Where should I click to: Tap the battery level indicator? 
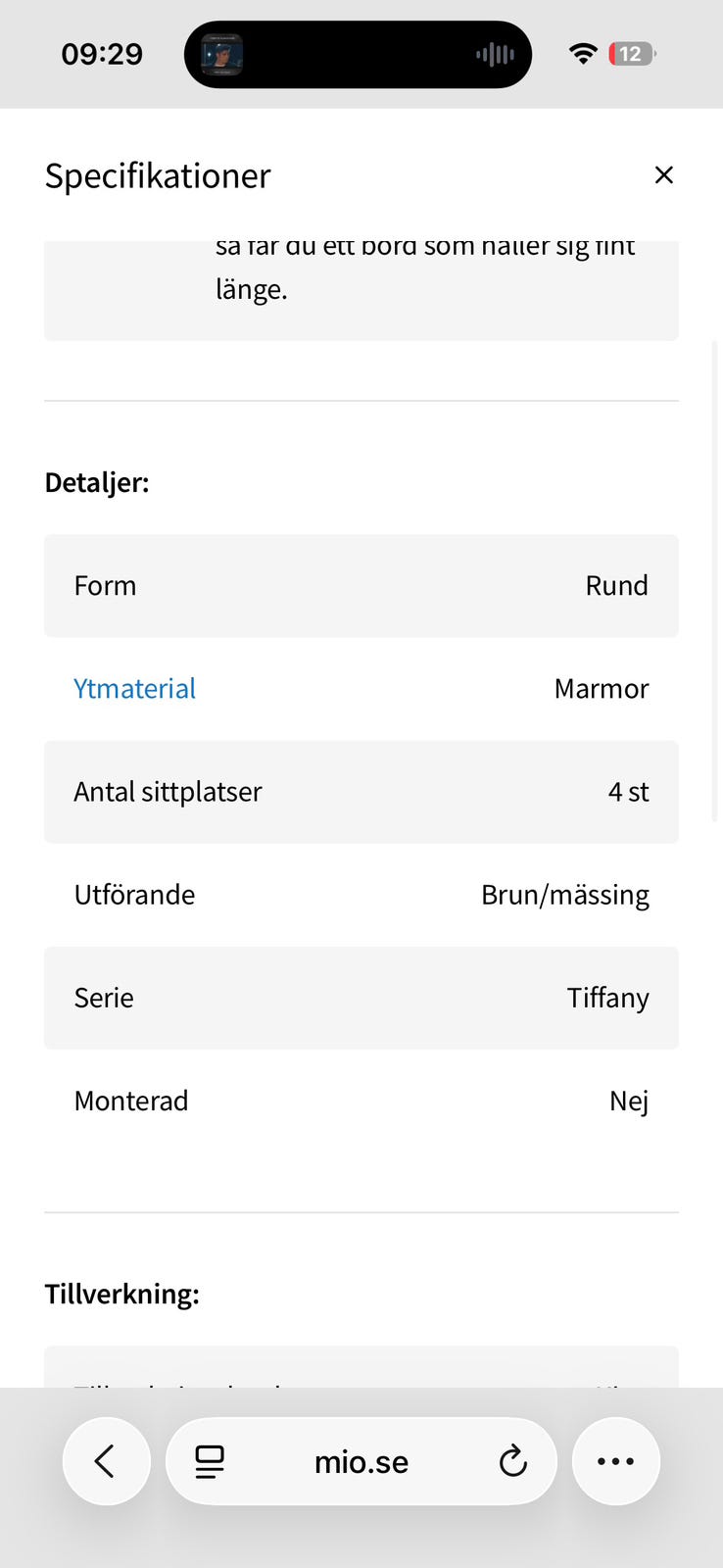click(632, 54)
